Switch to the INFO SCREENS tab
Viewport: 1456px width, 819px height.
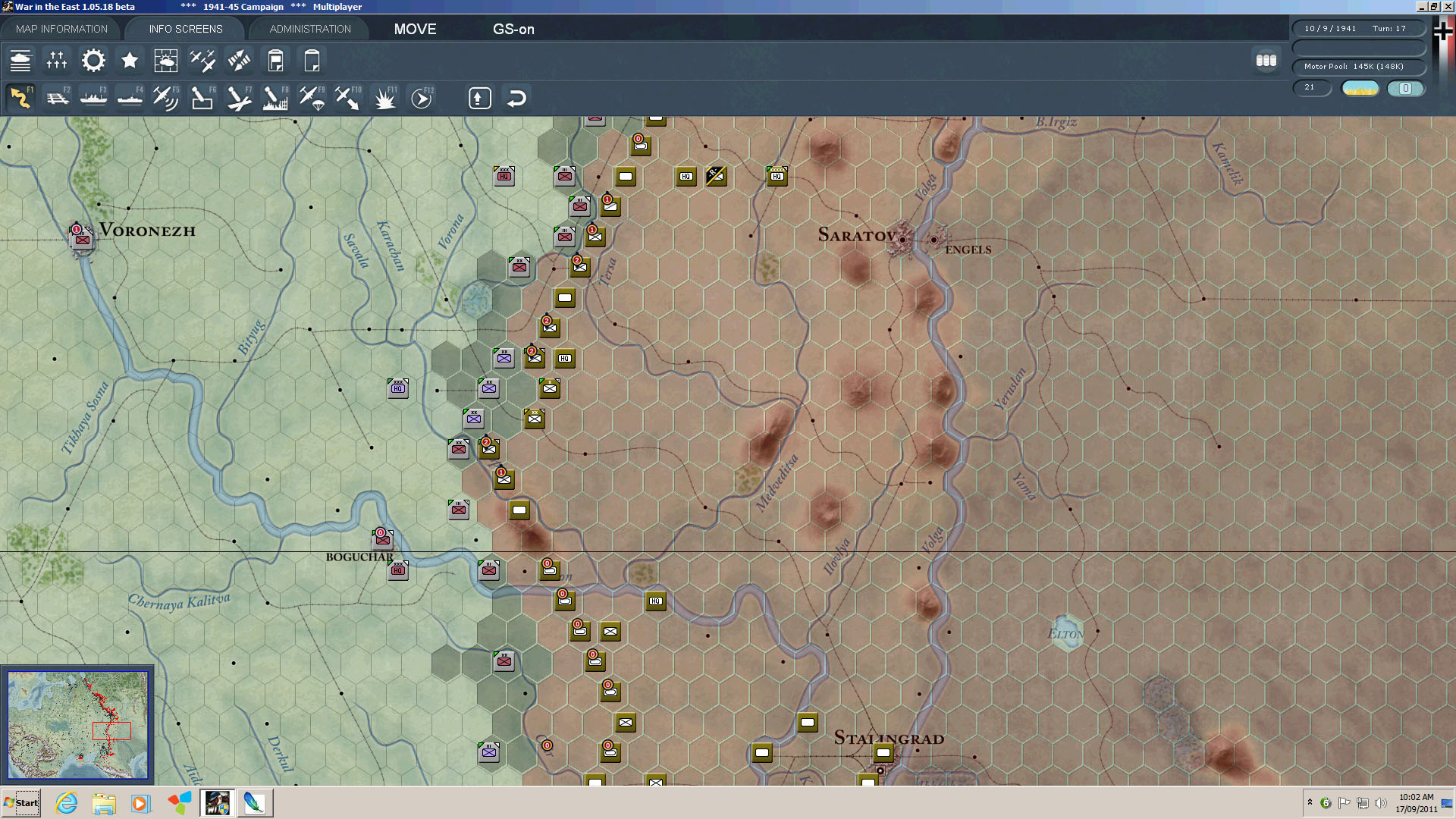(186, 29)
